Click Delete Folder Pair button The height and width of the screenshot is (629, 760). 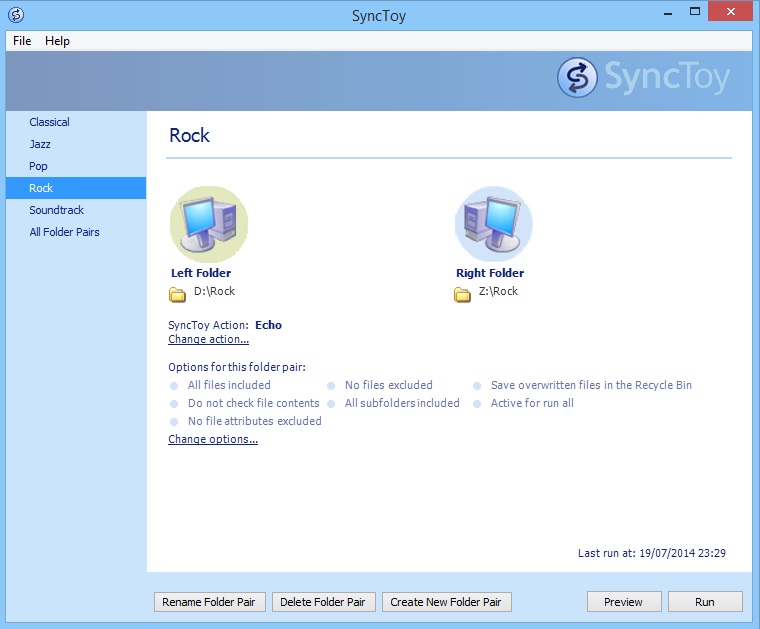tap(323, 602)
